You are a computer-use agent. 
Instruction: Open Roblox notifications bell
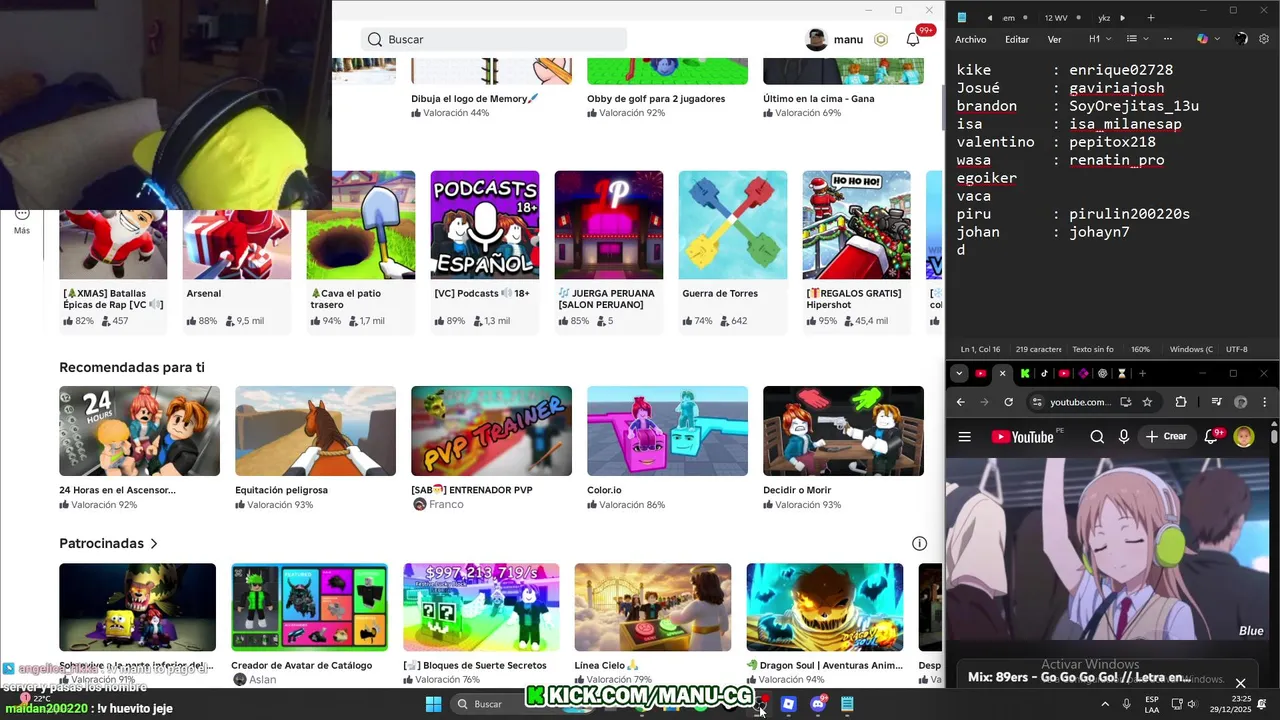(x=913, y=39)
